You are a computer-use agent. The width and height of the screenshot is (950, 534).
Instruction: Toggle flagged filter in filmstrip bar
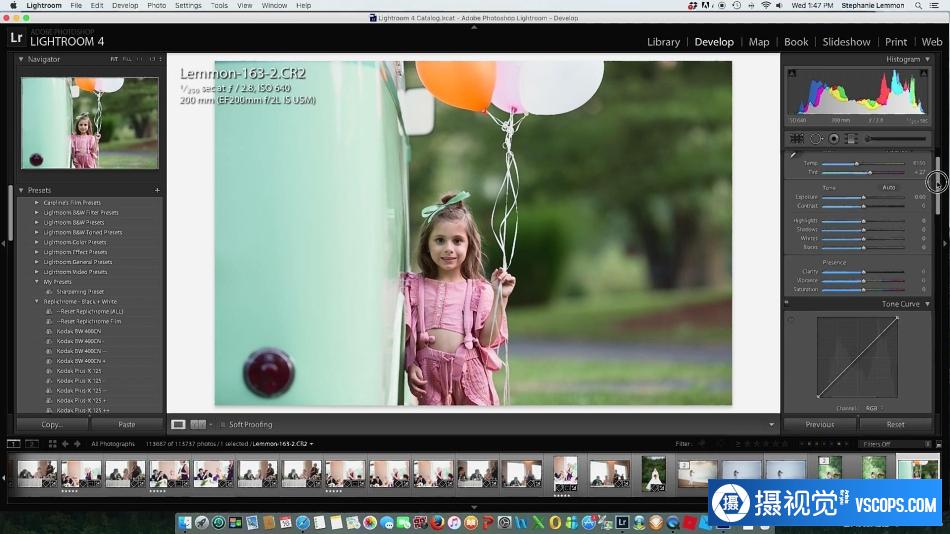703,444
